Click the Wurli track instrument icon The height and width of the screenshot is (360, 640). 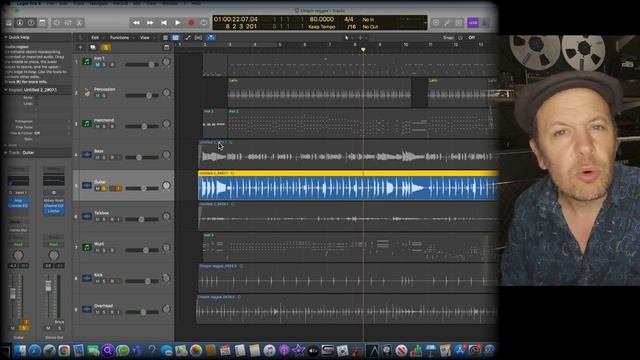(87, 247)
